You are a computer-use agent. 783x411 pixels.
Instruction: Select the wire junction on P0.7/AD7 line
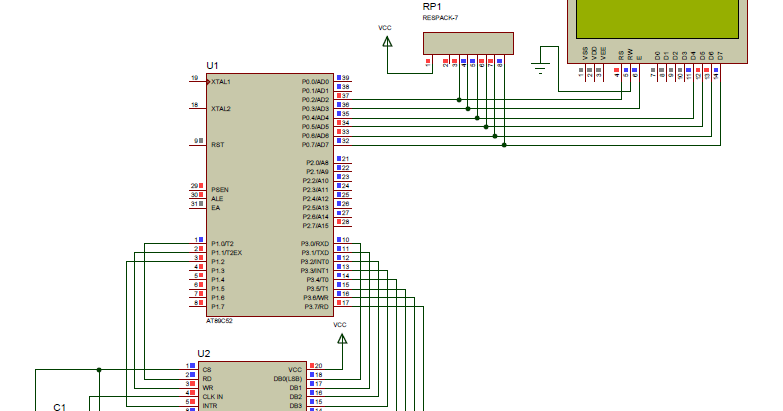504,145
